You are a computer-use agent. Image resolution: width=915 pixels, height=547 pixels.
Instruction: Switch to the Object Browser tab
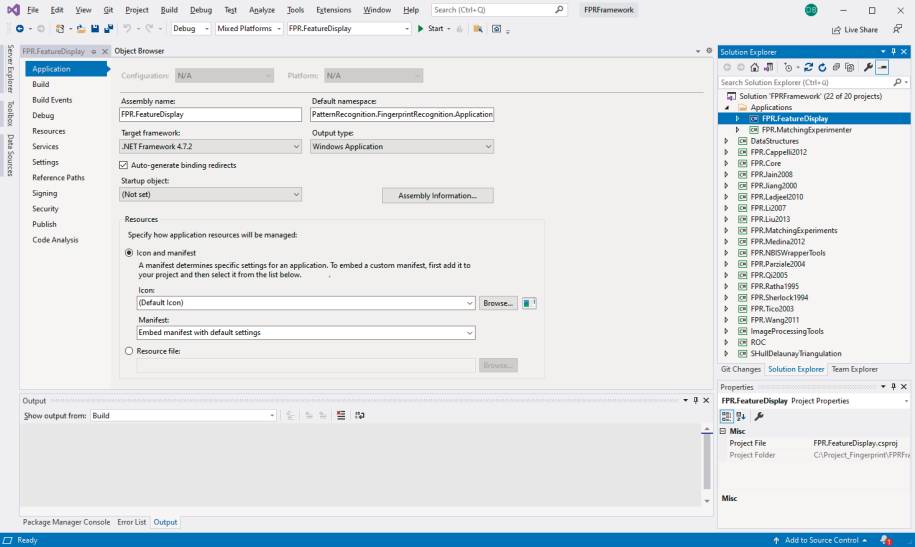point(139,51)
